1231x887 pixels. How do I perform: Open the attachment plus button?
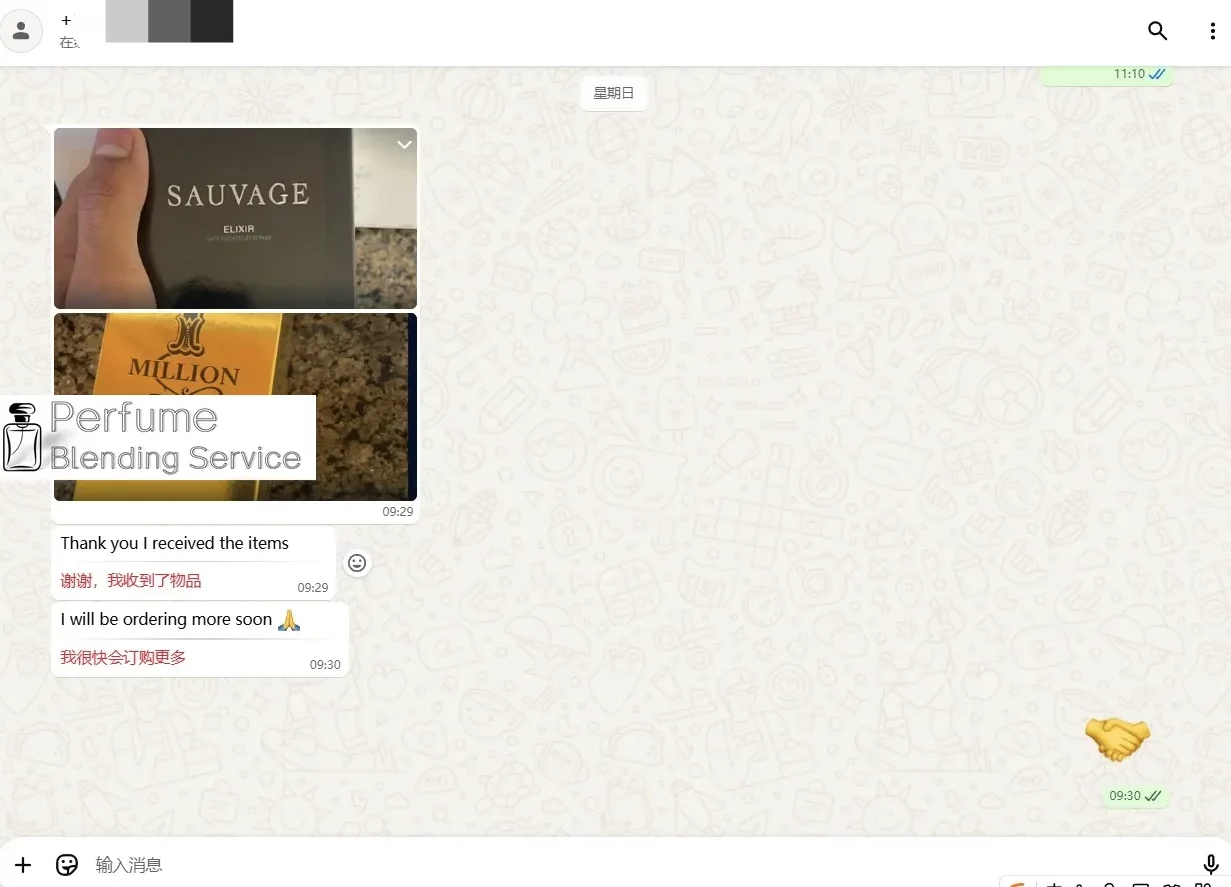[23, 865]
